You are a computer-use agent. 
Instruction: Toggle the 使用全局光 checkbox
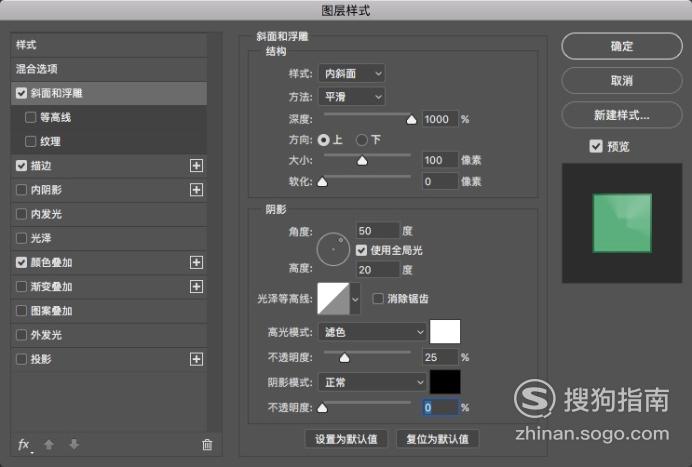click(x=361, y=250)
